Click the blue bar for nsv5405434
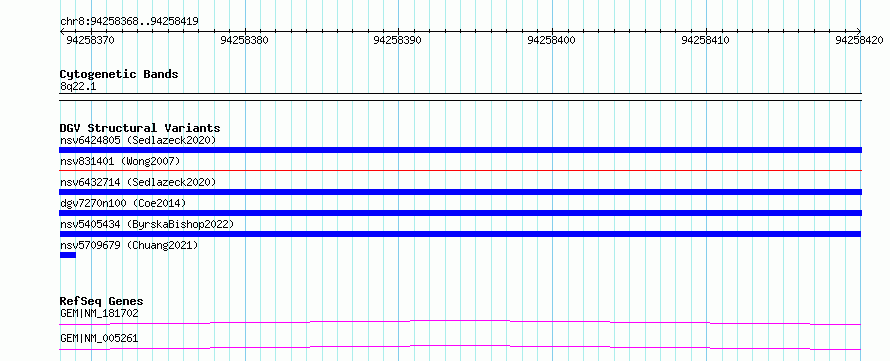The height and width of the screenshot is (361, 890). tap(460, 234)
